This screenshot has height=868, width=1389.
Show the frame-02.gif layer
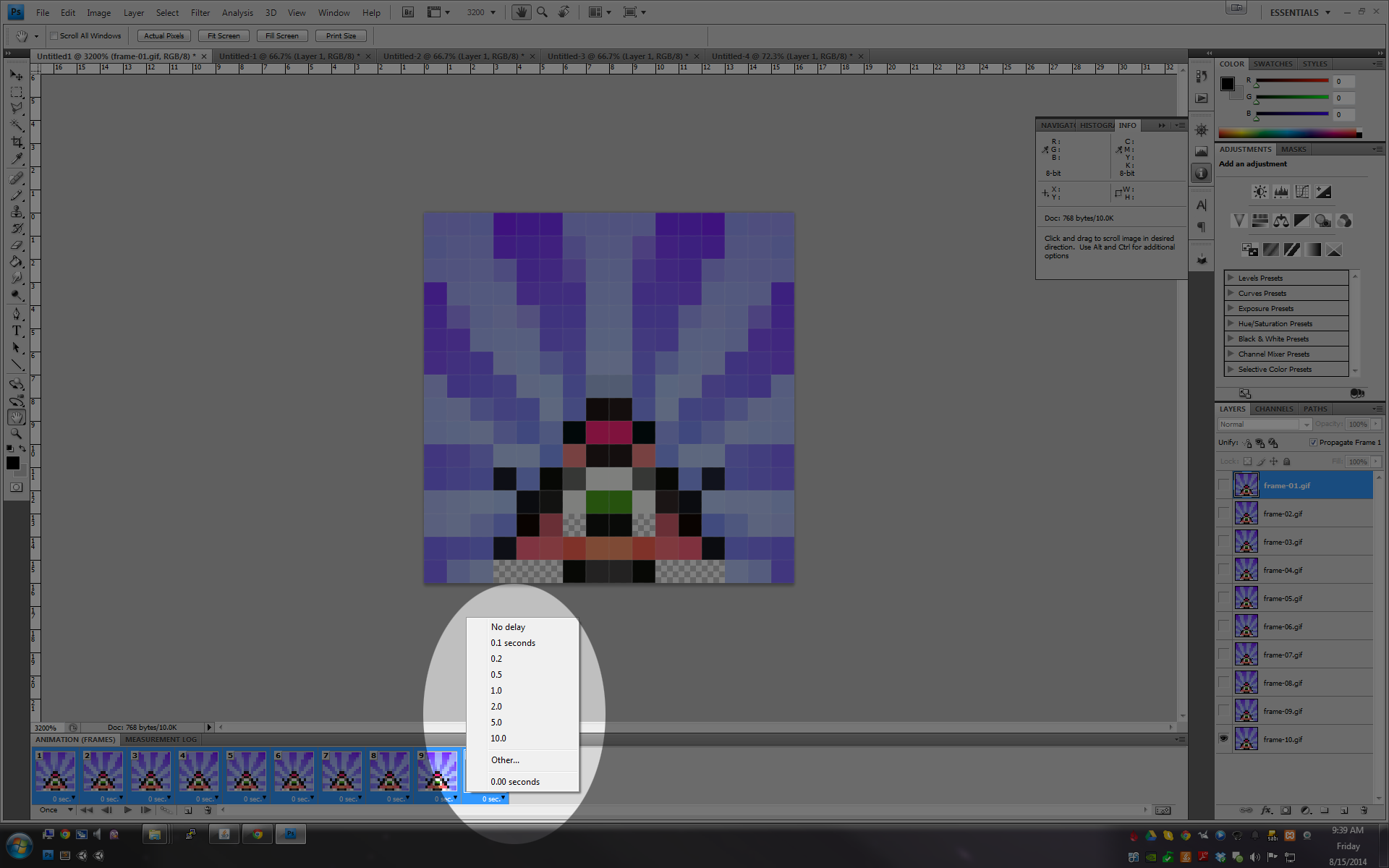[x=1223, y=513]
